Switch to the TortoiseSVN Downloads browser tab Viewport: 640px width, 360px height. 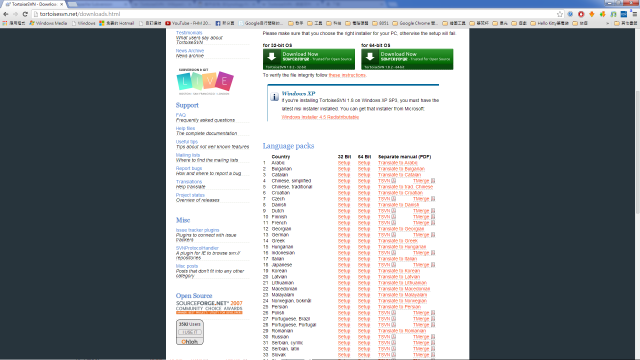pyautogui.click(x=34, y=4)
